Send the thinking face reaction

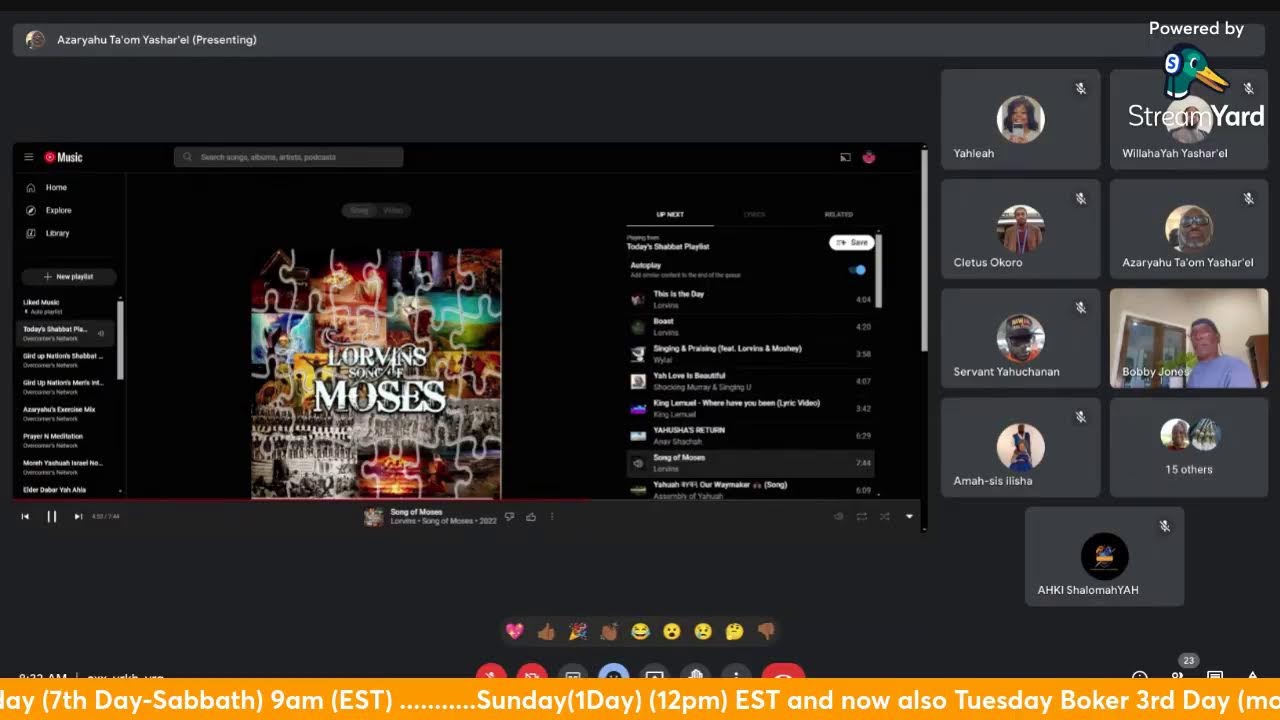click(734, 631)
